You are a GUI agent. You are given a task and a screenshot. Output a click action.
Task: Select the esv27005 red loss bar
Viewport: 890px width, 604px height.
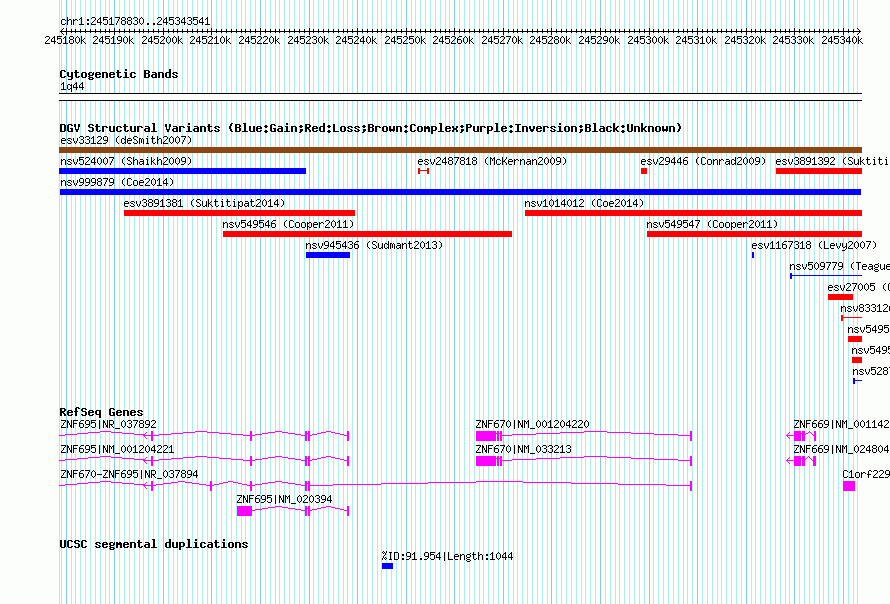click(841, 297)
